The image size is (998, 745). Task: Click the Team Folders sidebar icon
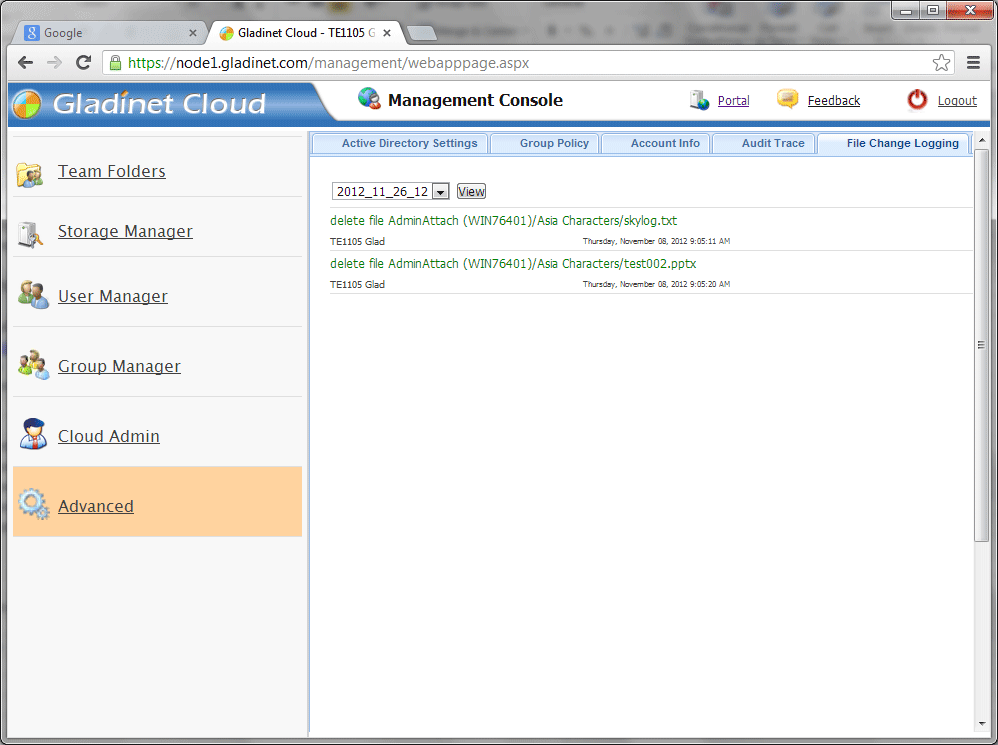click(x=30, y=174)
